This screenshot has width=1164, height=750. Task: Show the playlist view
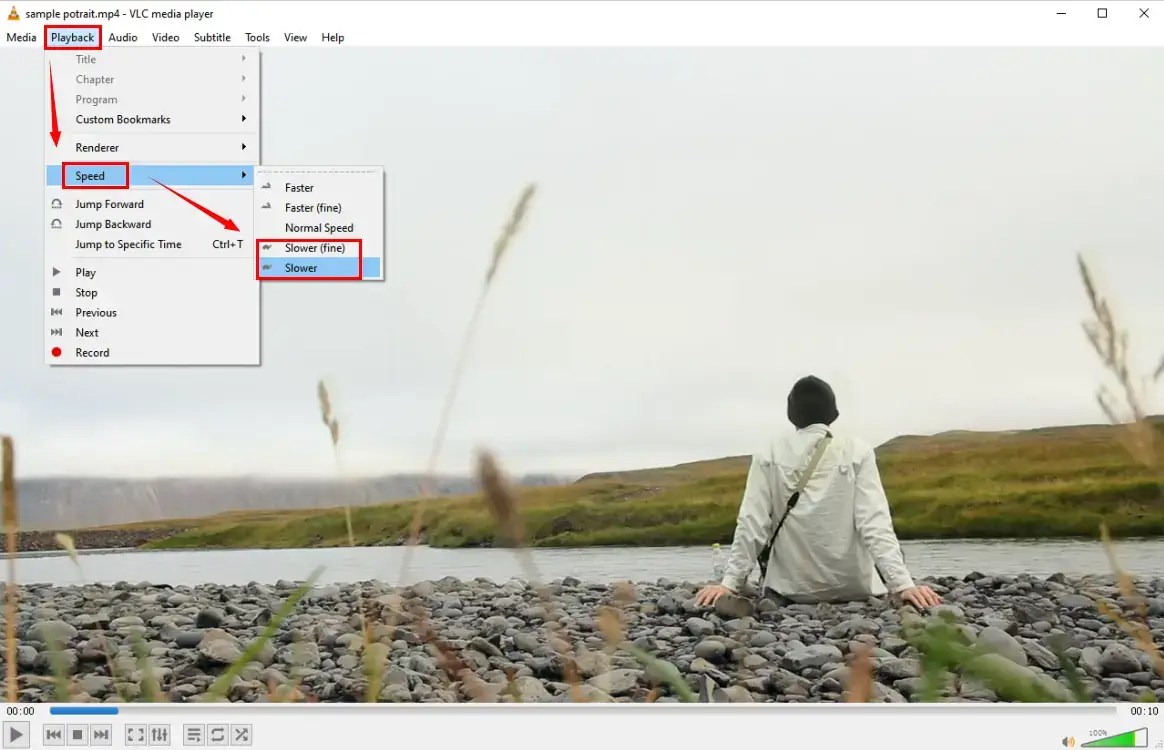click(193, 734)
